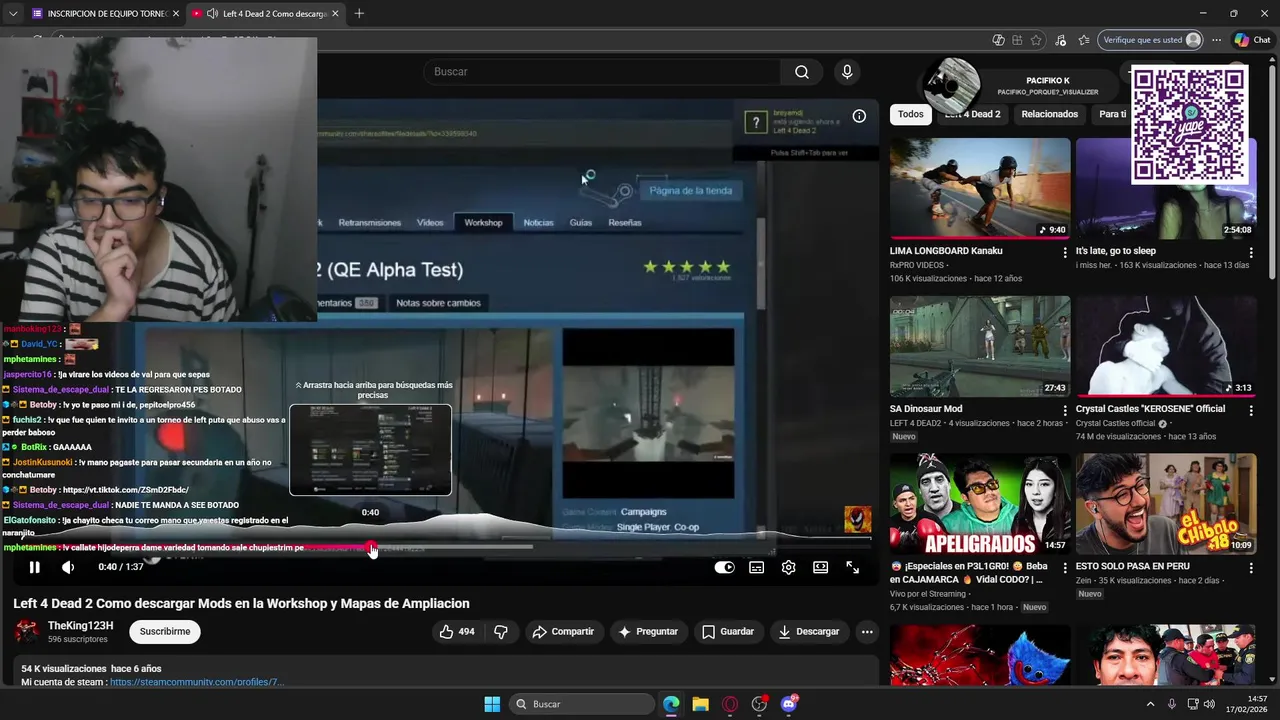This screenshot has height=720, width=1280.
Task: Open Crystal Castles KEROSENE thumbnail
Action: 1166,346
